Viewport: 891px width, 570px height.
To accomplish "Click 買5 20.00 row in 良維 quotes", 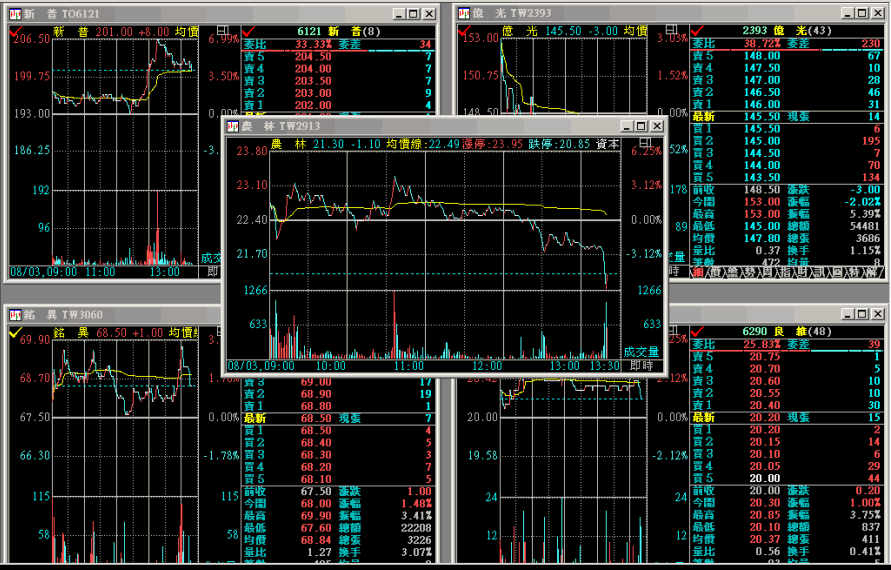I will pos(786,478).
